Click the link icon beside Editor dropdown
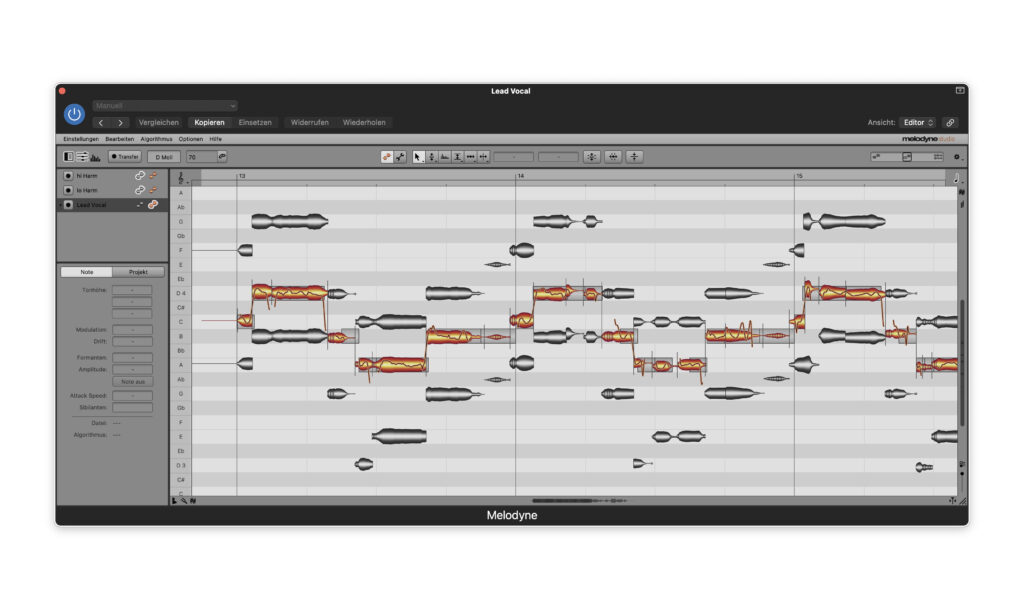This screenshot has height=614, width=1024. tap(950, 123)
